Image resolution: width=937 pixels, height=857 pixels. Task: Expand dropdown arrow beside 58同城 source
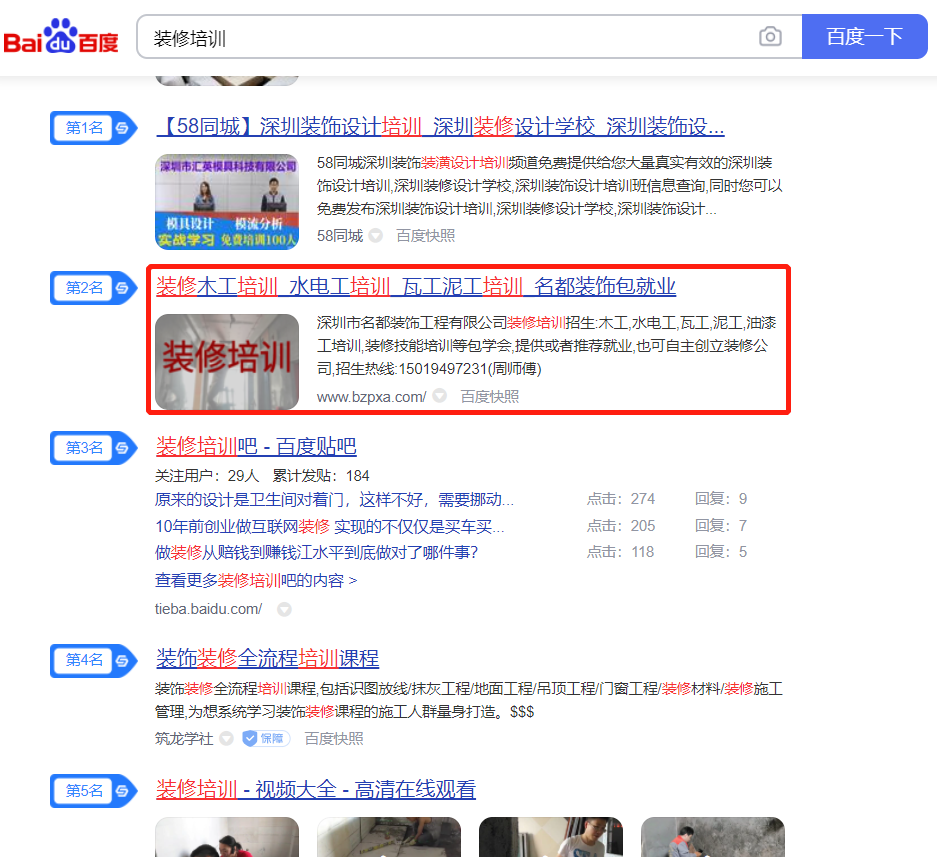[375, 235]
